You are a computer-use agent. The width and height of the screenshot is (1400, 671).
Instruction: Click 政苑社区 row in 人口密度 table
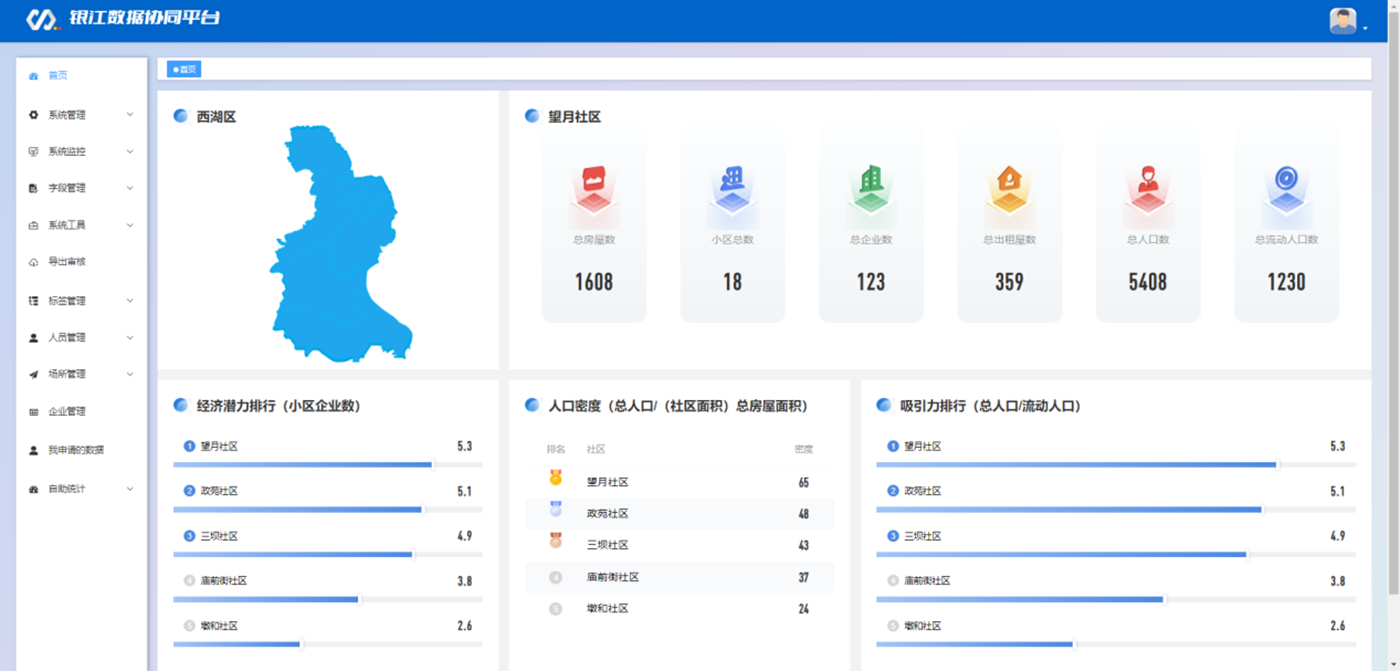679,514
